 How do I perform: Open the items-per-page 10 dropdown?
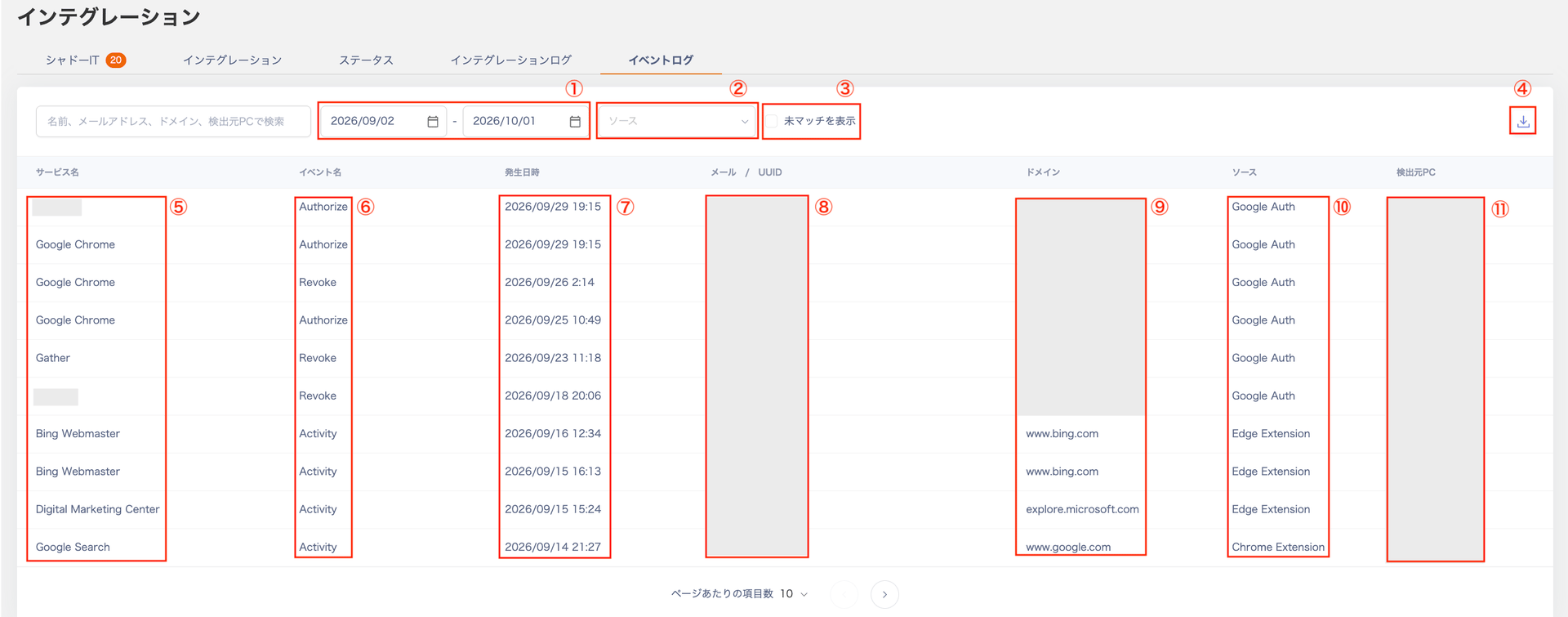tap(794, 594)
